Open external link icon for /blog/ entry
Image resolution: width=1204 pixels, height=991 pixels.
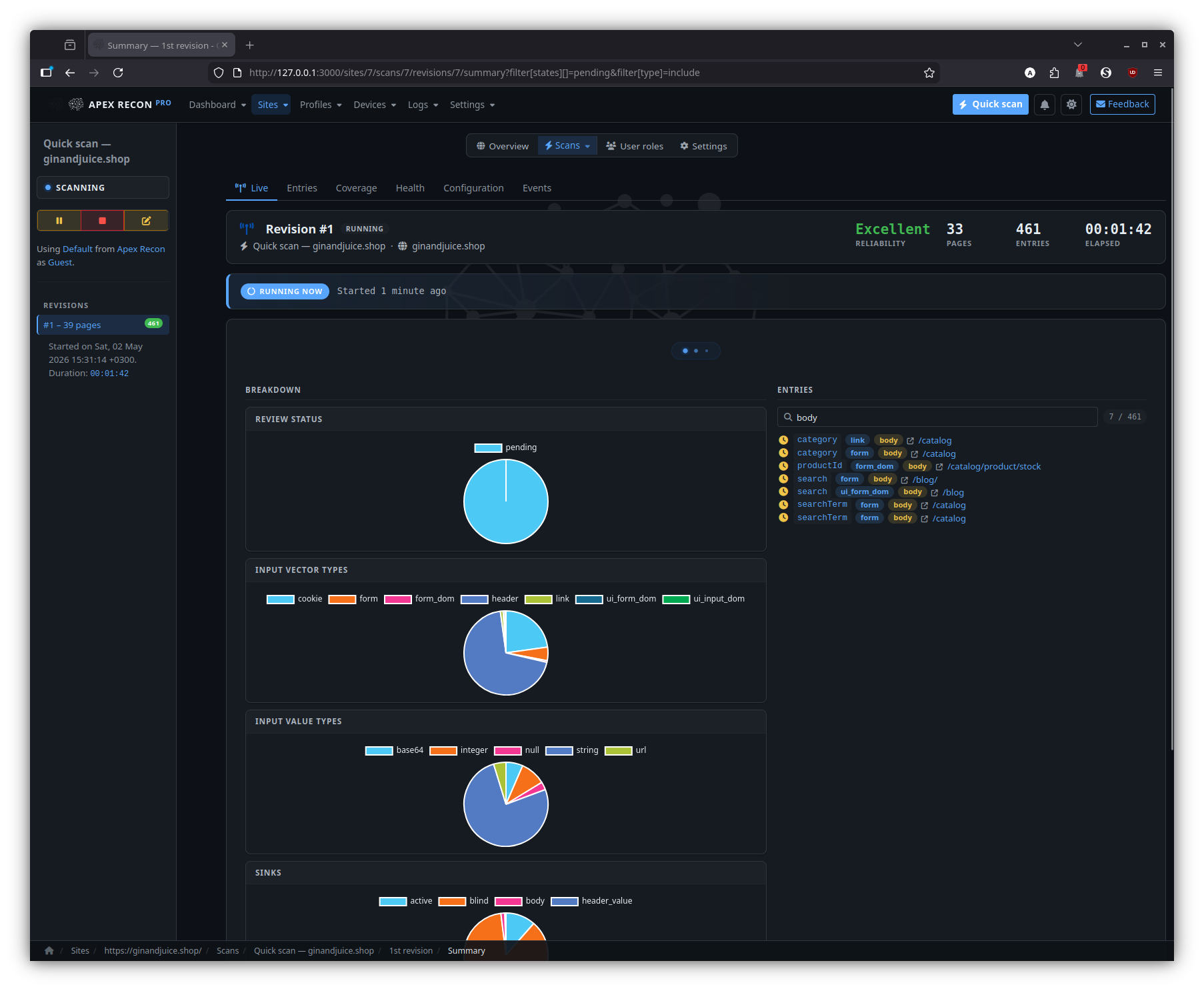(x=905, y=480)
